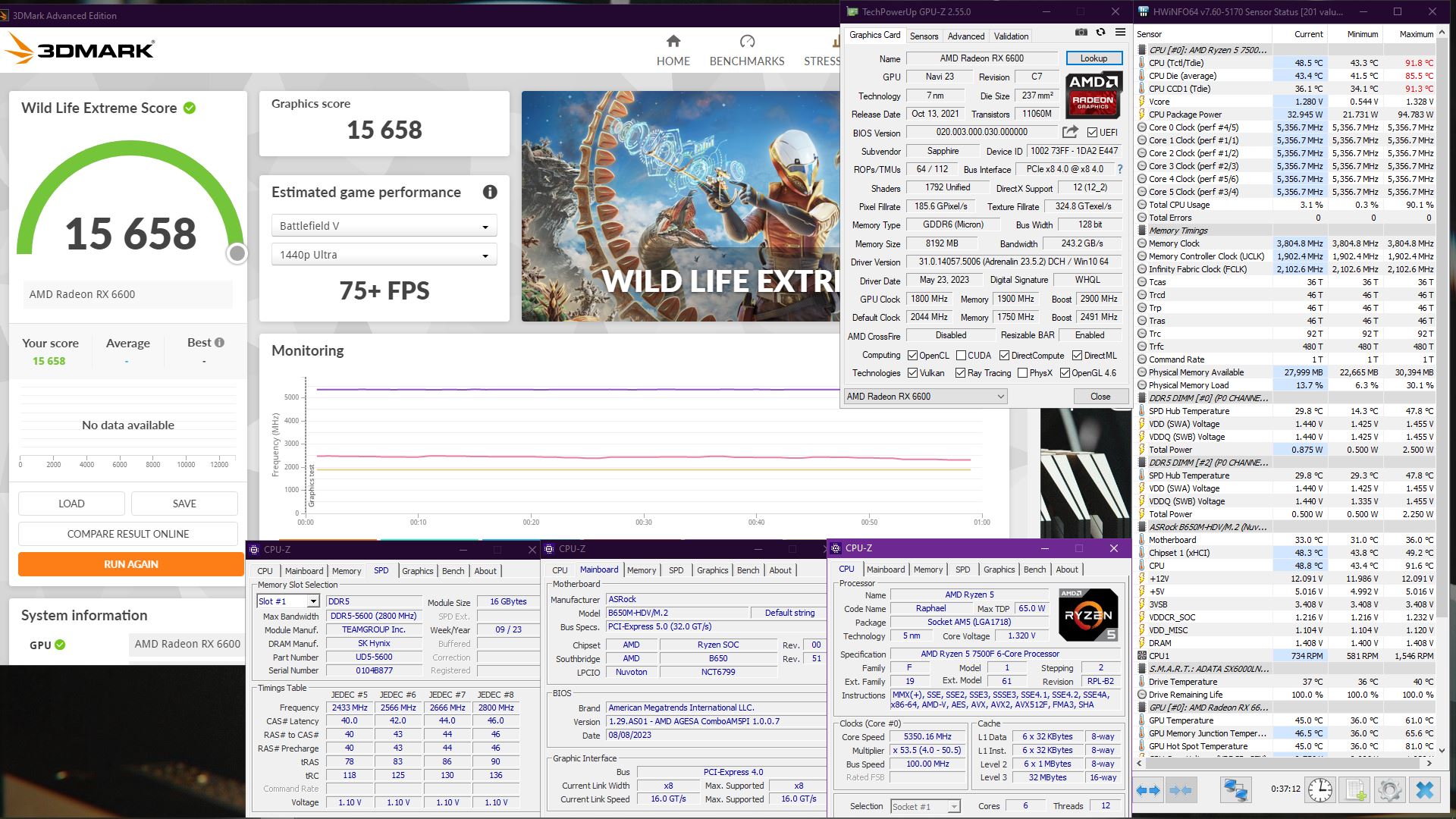Click the 3DMark Home icon
The height and width of the screenshot is (819, 1456).
pyautogui.click(x=673, y=41)
